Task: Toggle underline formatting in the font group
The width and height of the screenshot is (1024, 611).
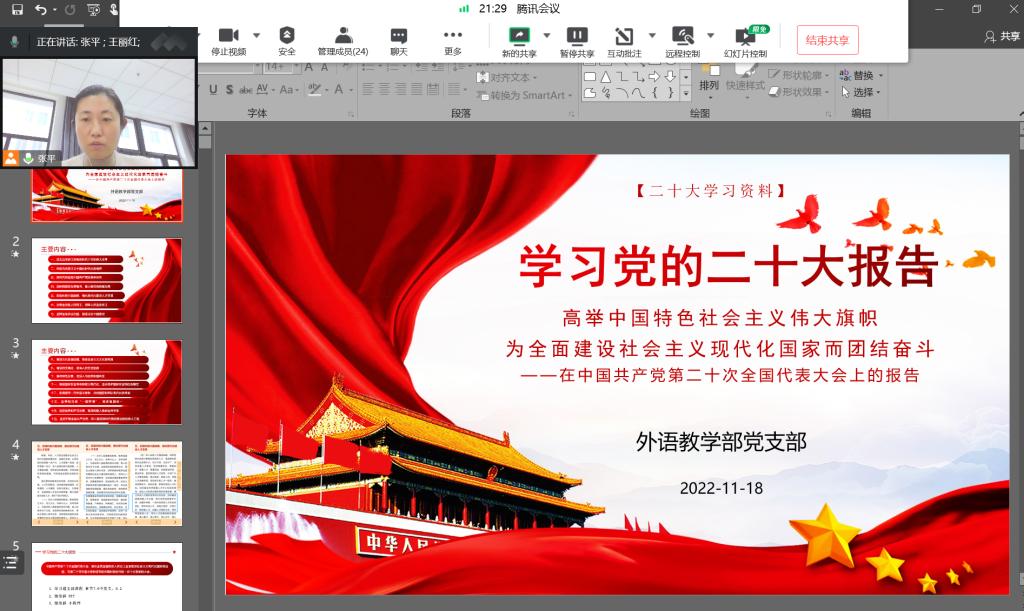Action: [x=213, y=90]
